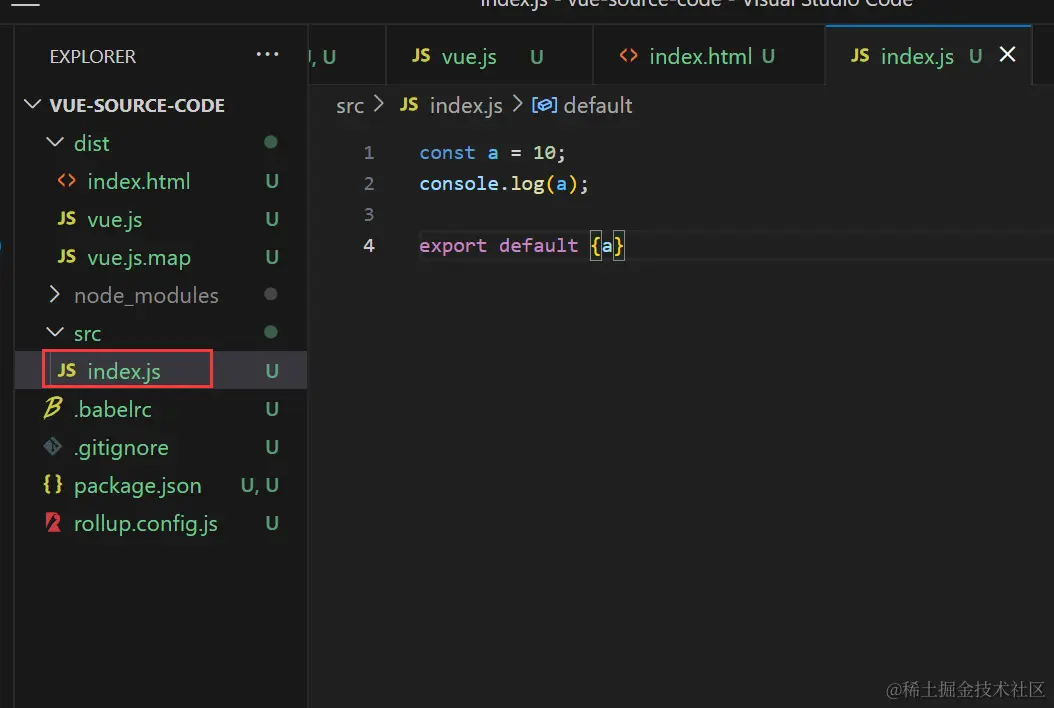The height and width of the screenshot is (708, 1054).
Task: Collapse the dist folder chevron
Action: (55, 143)
